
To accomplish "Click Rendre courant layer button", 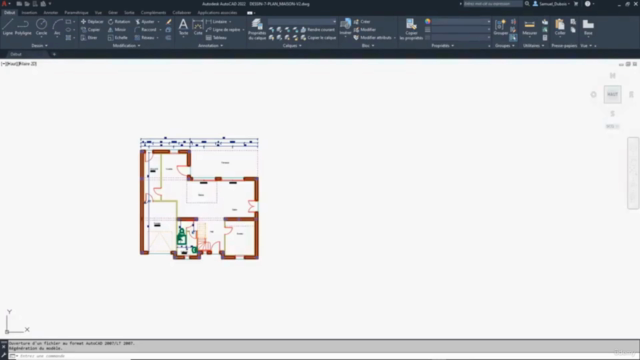I will 318,30.
